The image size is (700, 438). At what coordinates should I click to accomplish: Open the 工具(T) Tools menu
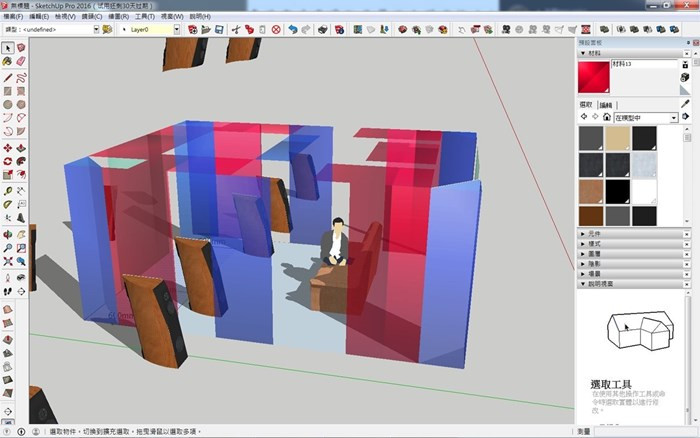tap(144, 17)
